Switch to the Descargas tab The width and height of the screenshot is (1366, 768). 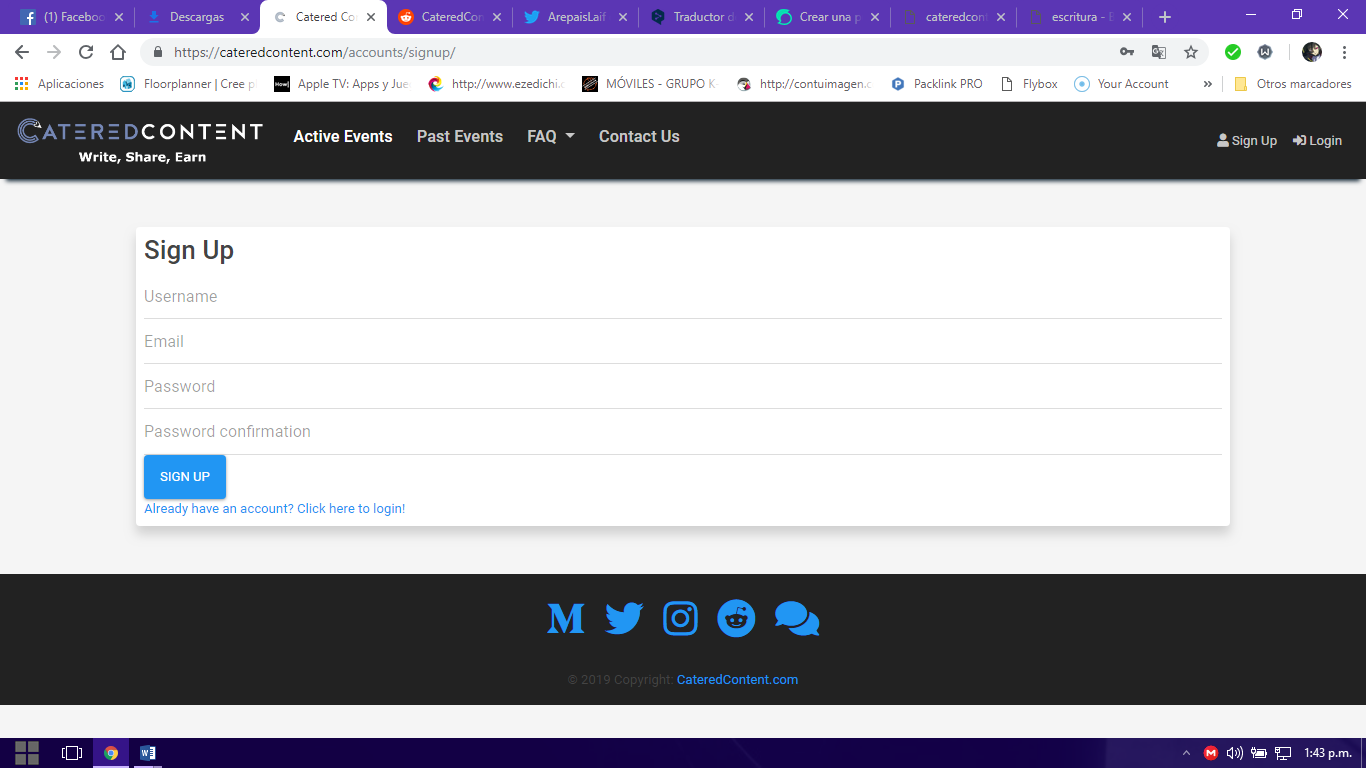coord(196,17)
